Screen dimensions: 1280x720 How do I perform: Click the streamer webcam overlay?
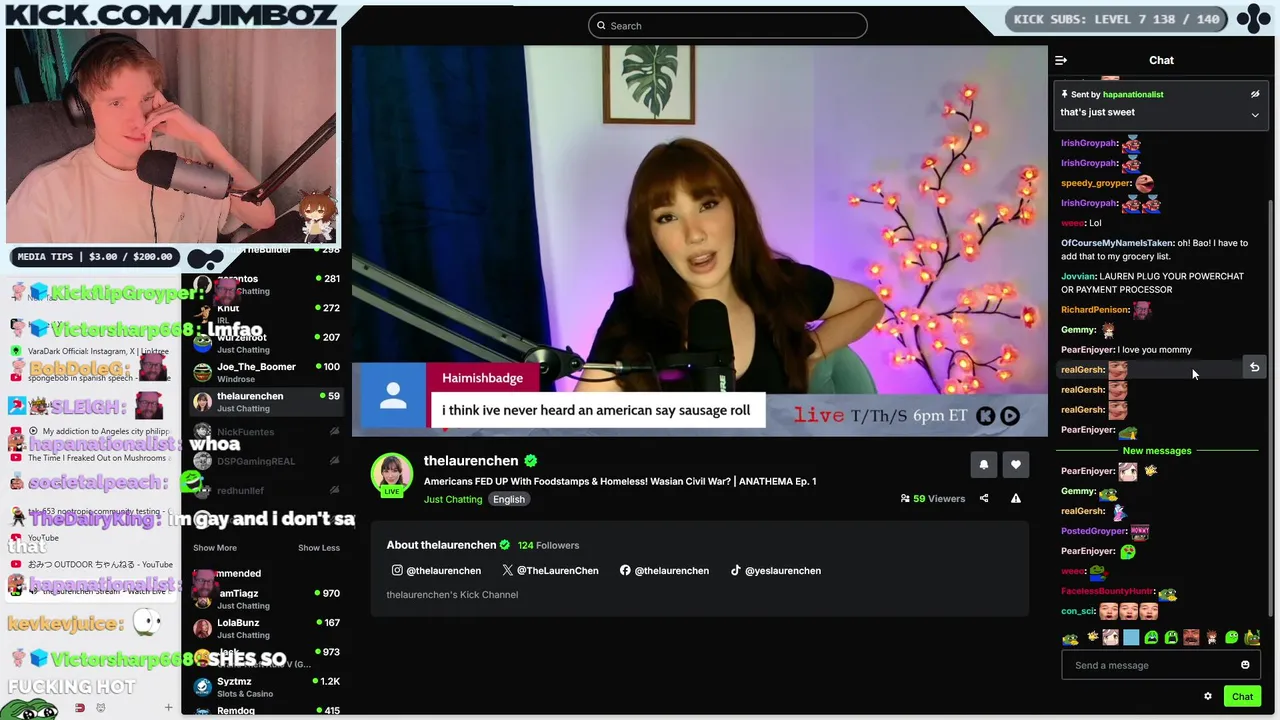(171, 135)
